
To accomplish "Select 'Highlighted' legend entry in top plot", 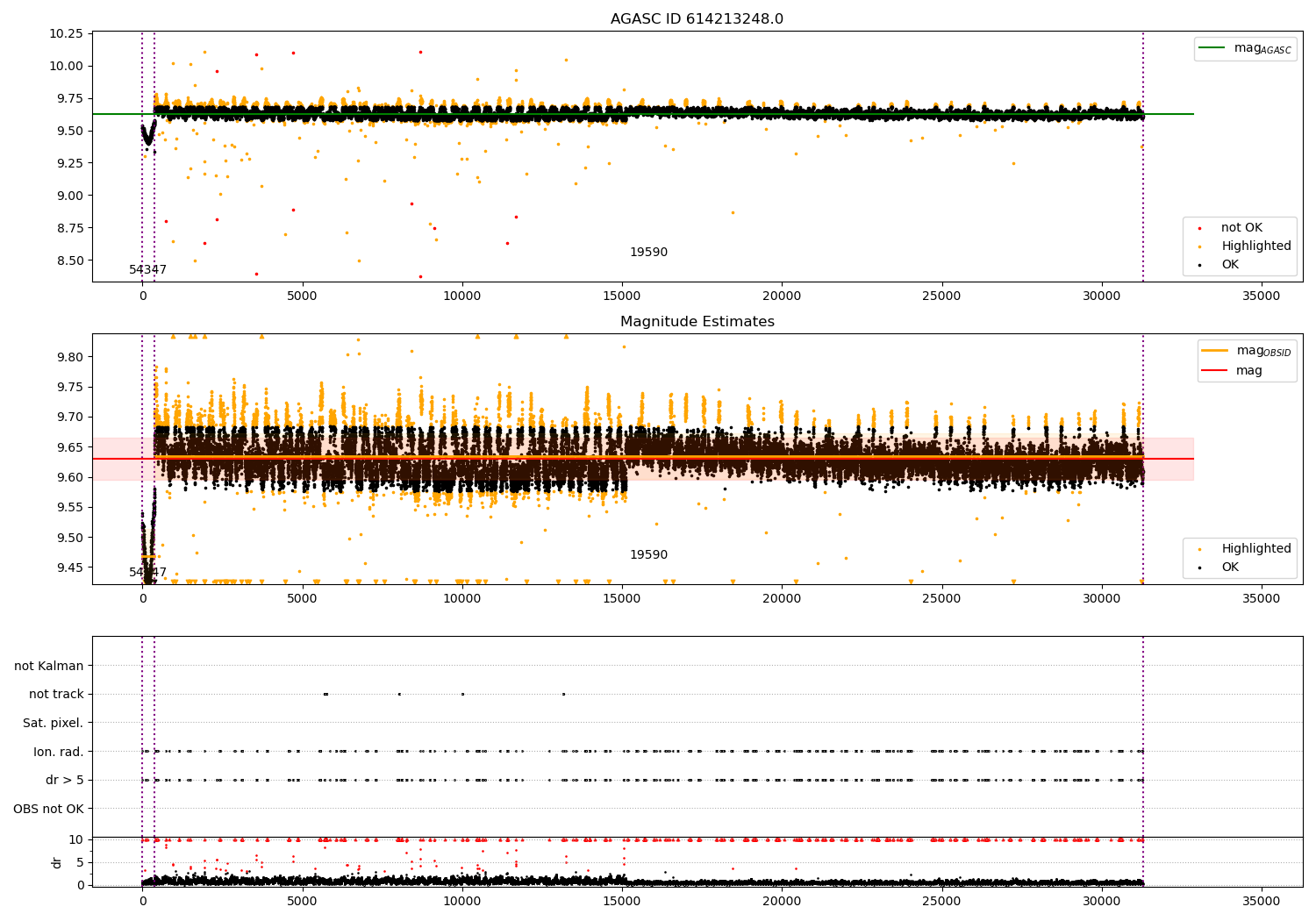I will click(x=1255, y=246).
